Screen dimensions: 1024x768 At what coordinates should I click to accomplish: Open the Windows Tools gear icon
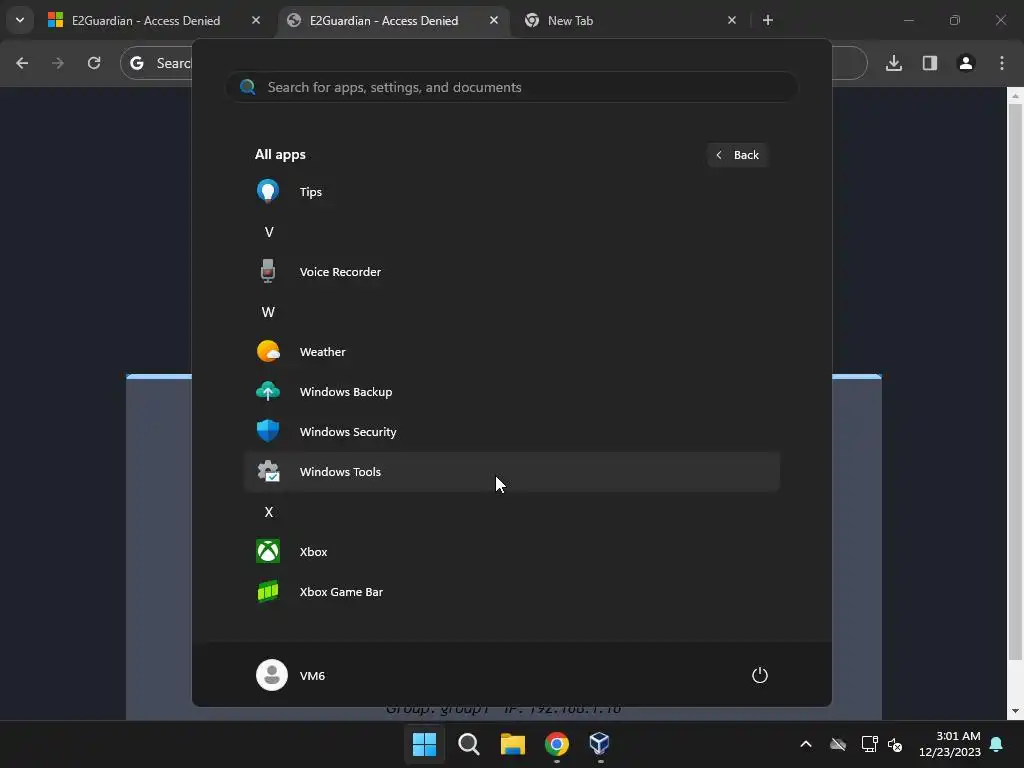click(x=268, y=471)
